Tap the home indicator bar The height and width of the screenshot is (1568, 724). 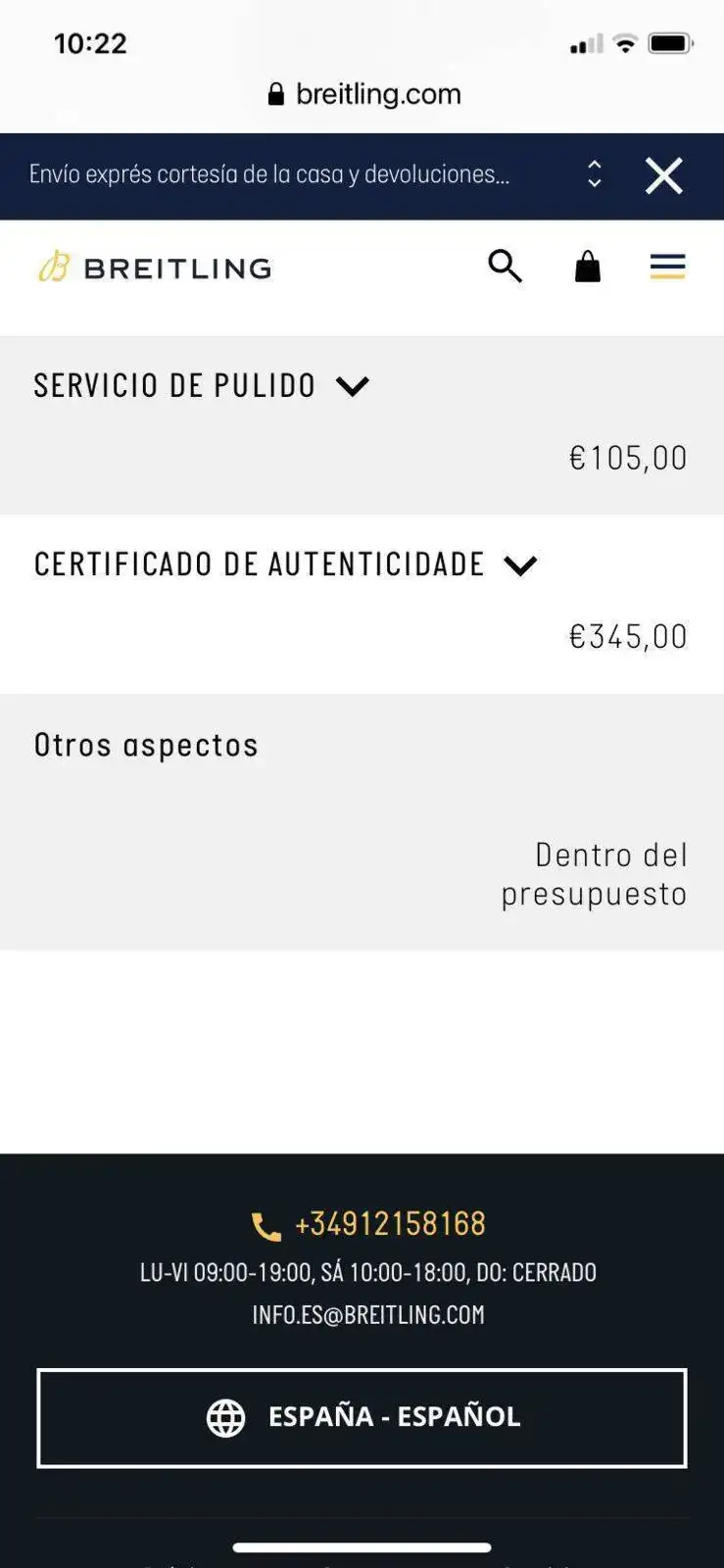362,1547
